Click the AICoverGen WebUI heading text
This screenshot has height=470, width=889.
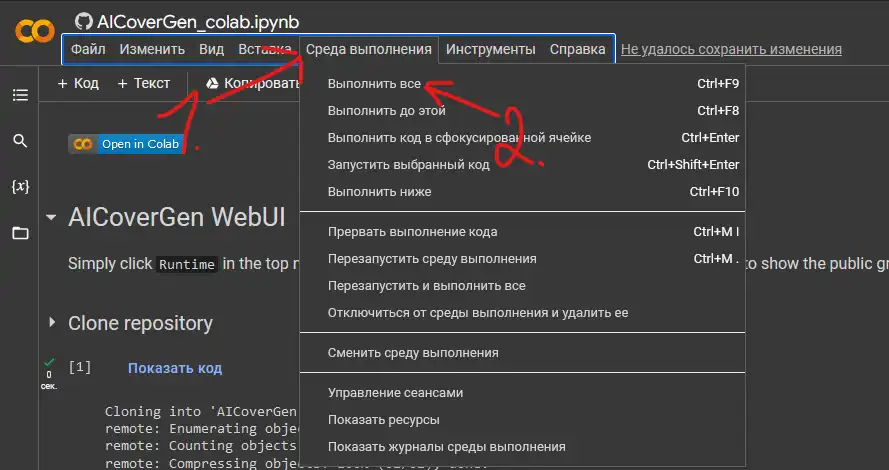point(177,217)
